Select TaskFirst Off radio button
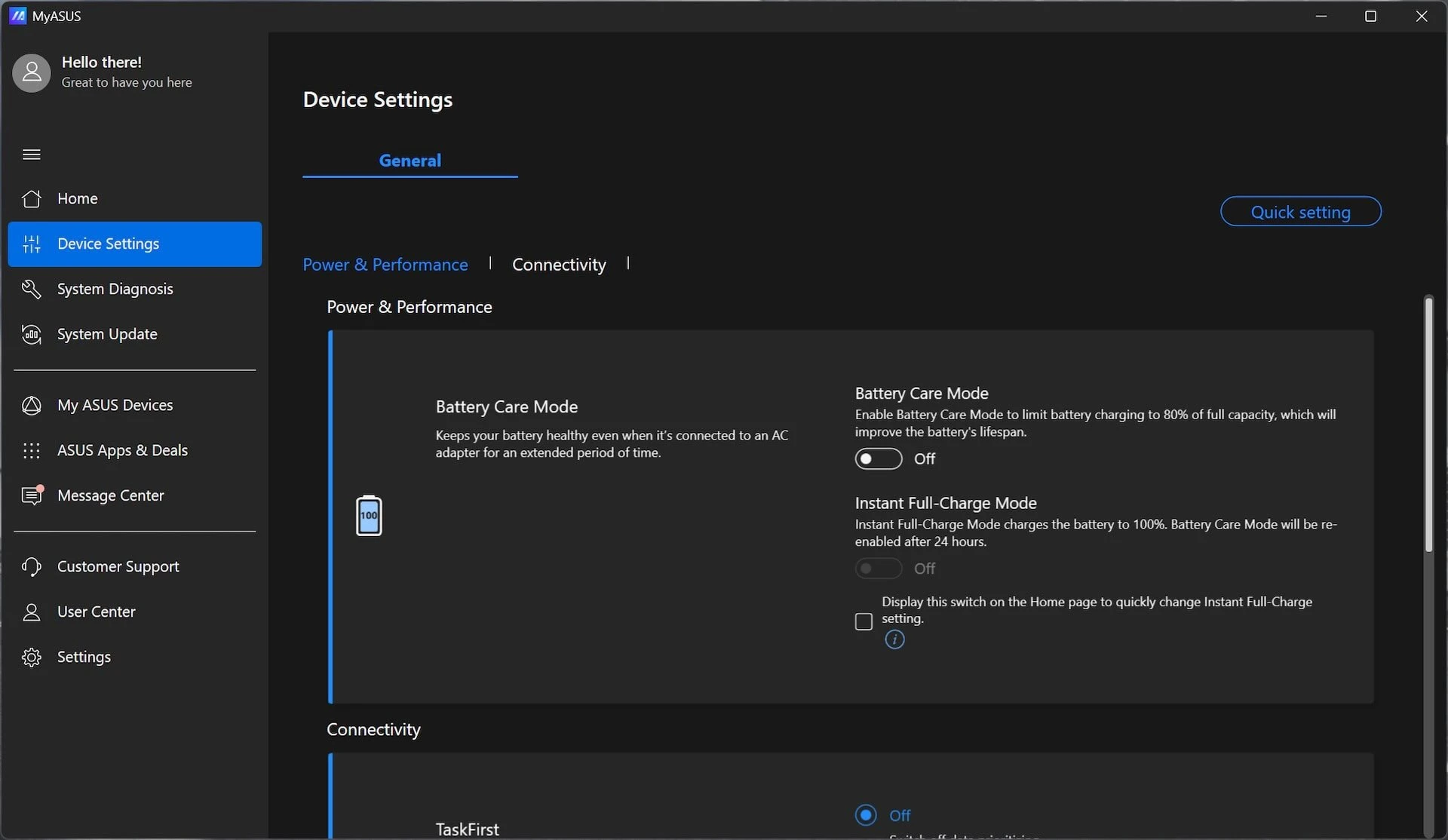Viewport: 1448px width, 840px height. point(866,815)
